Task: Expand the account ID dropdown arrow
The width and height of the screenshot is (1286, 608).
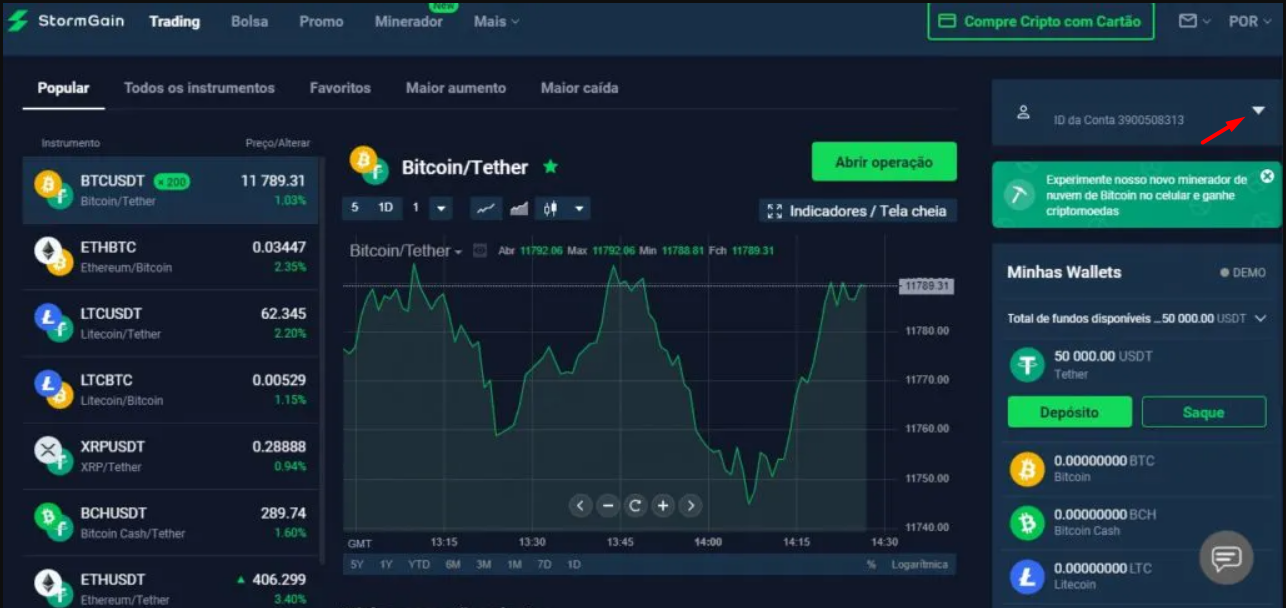Action: (1259, 110)
